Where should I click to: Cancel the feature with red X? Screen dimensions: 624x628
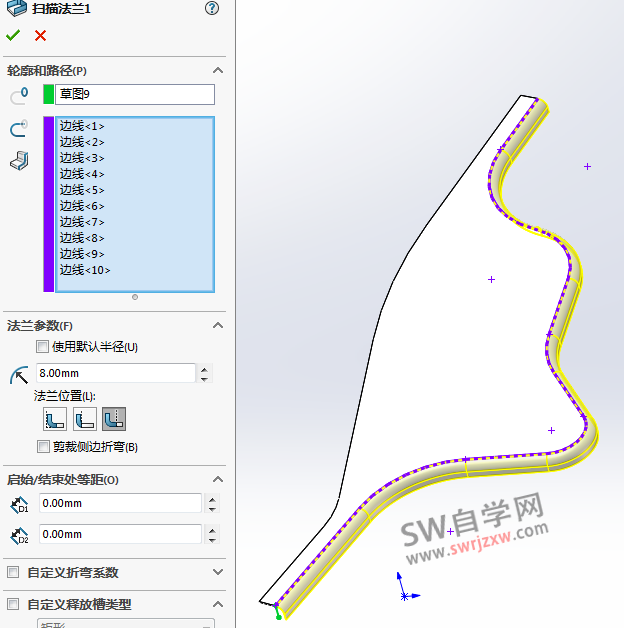point(40,35)
